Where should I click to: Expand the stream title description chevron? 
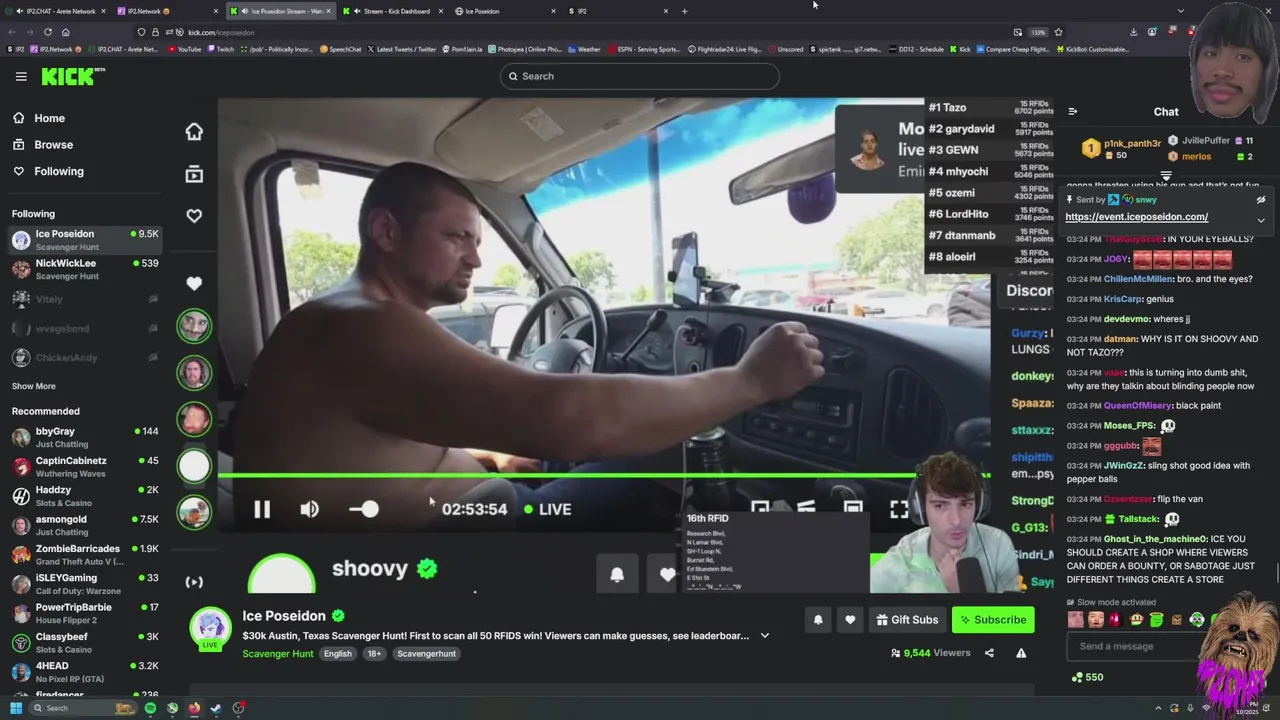click(765, 636)
